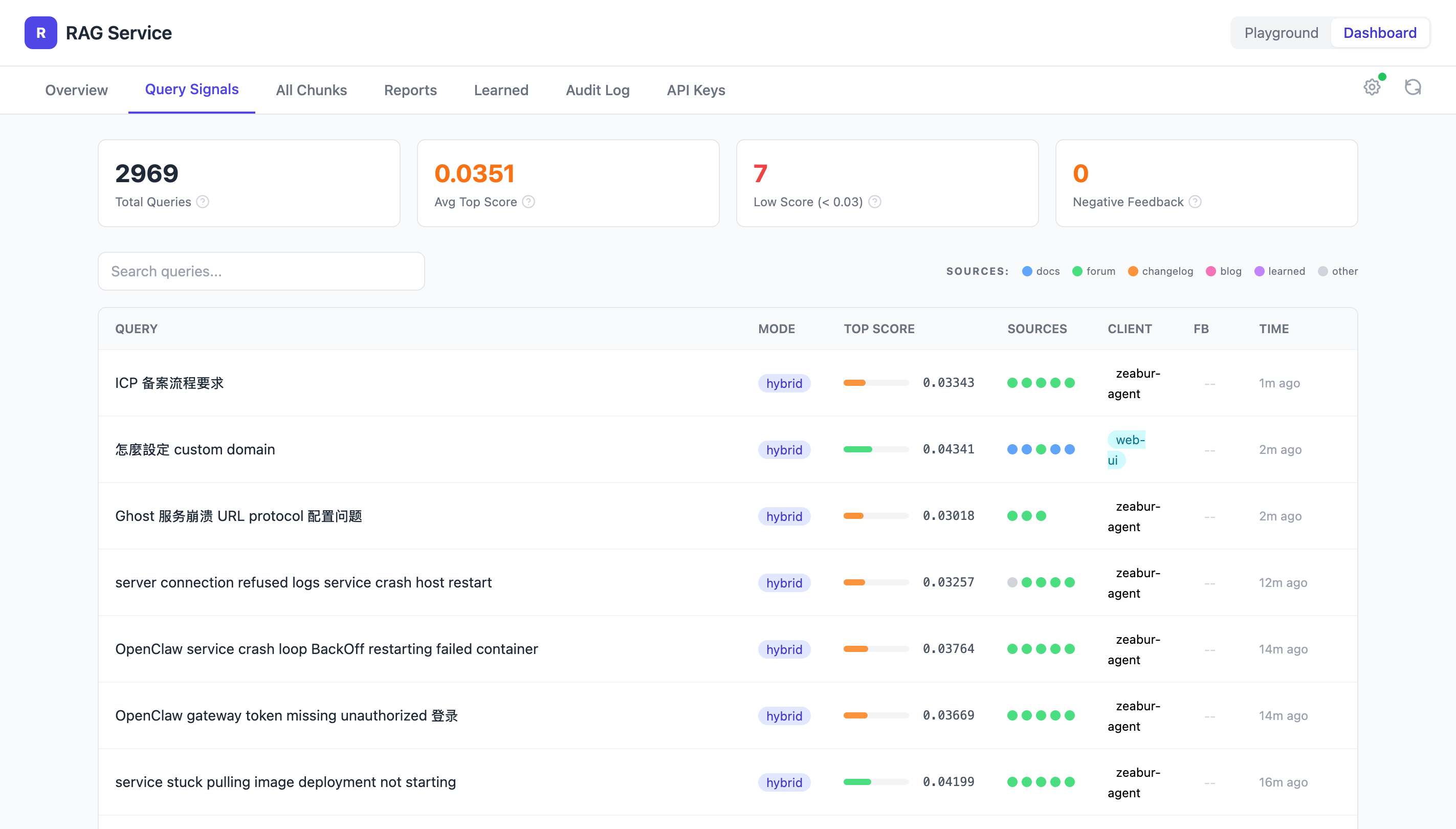Click help icon beside Low Score label
This screenshot has height=829, width=1456.
875,202
